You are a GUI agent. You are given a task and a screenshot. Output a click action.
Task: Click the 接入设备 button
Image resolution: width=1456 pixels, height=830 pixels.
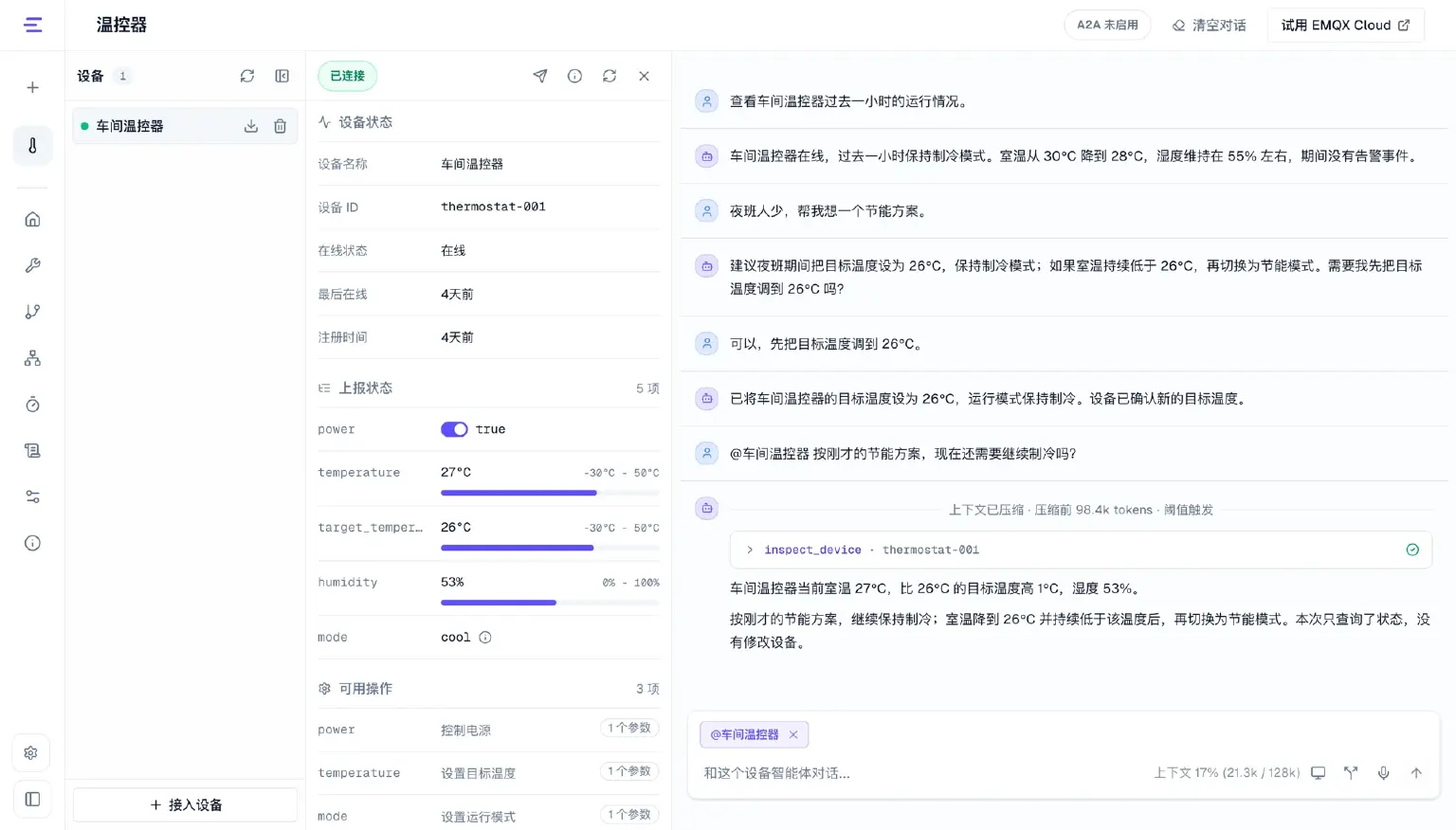point(185,805)
